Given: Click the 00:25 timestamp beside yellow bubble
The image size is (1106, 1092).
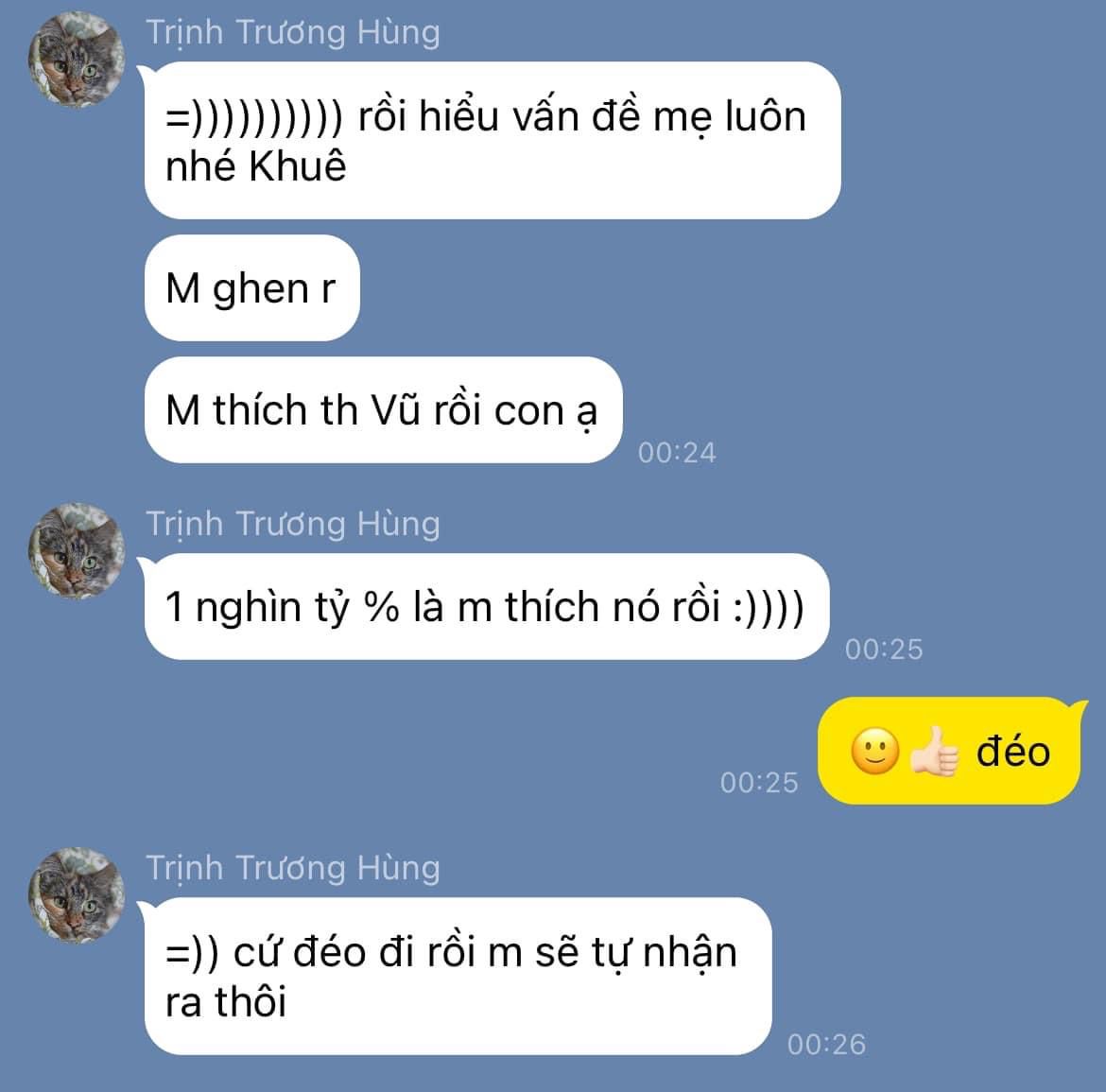Looking at the screenshot, I should click(x=759, y=783).
